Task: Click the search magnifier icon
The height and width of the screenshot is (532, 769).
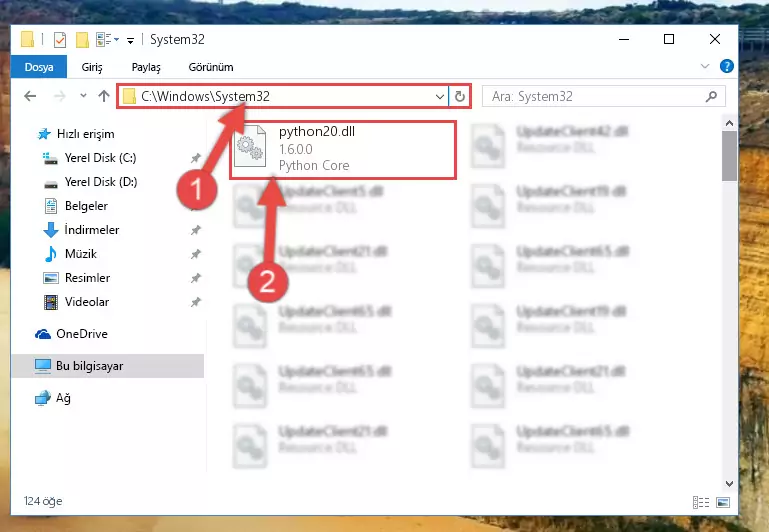Action: click(x=712, y=97)
